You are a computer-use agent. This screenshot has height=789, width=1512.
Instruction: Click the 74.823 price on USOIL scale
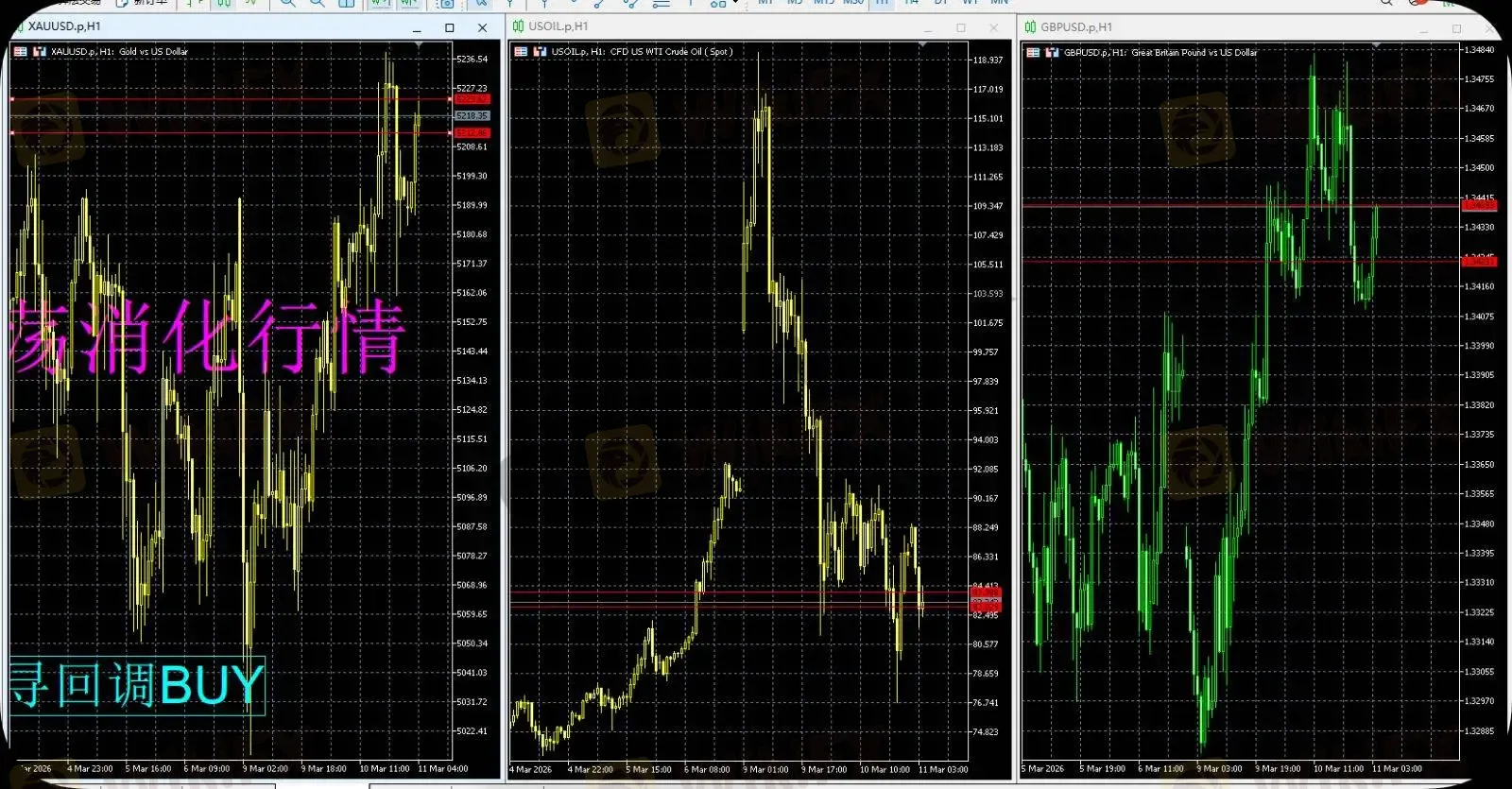pyautogui.click(x=986, y=732)
